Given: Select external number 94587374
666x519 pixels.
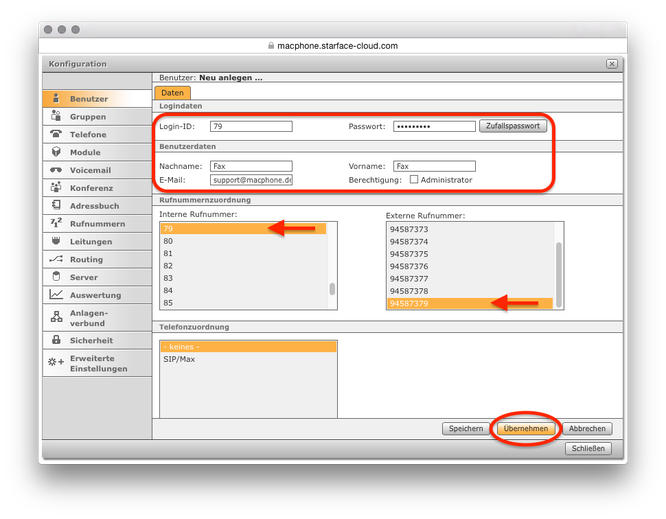Looking at the screenshot, I should (470, 241).
